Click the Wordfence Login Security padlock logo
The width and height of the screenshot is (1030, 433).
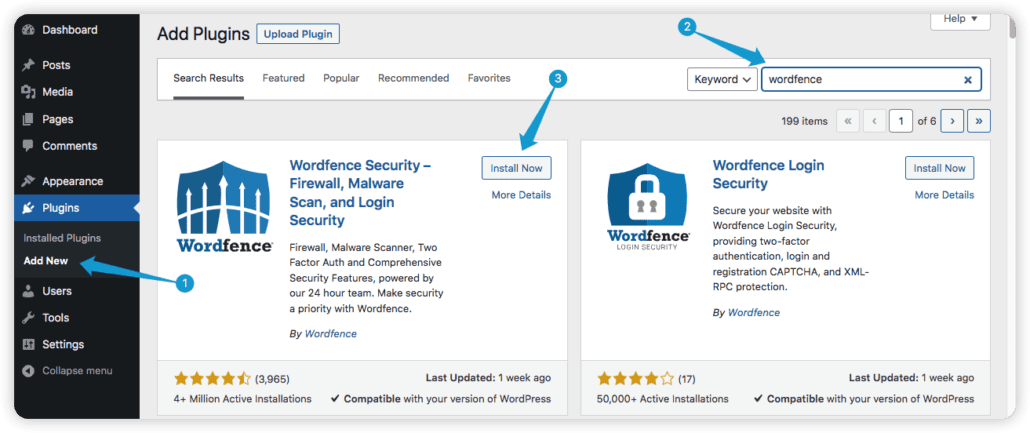tap(648, 206)
